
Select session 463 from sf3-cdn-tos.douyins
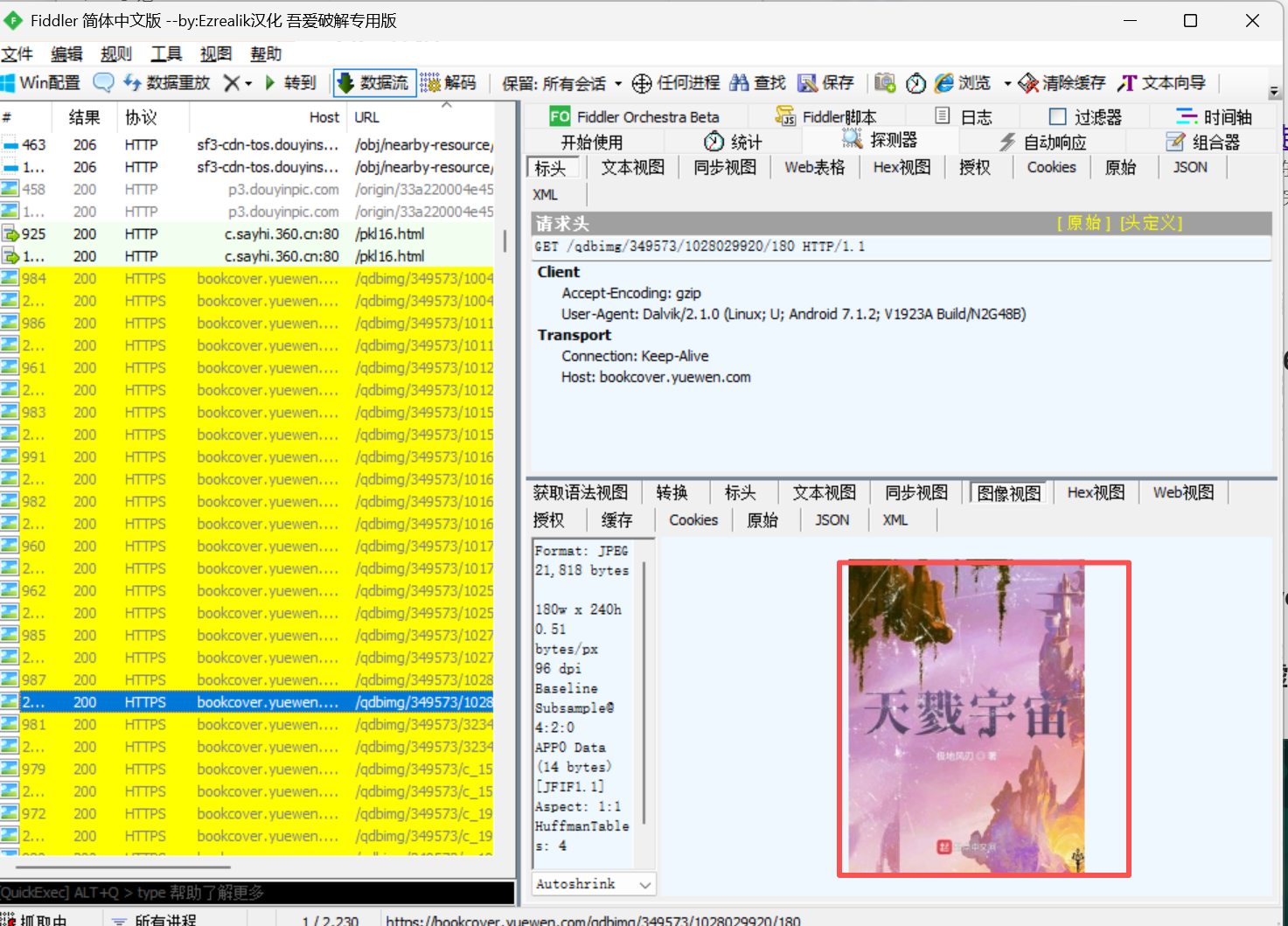[x=247, y=145]
